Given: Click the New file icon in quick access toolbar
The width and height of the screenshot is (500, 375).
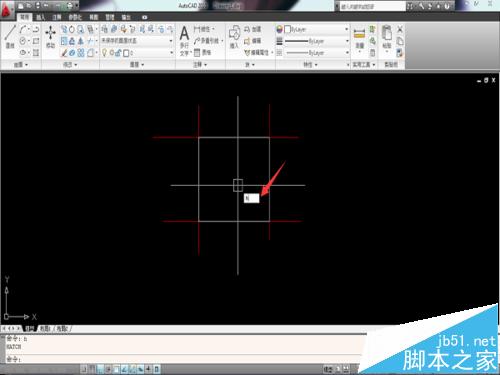Looking at the screenshot, I should 21,6.
